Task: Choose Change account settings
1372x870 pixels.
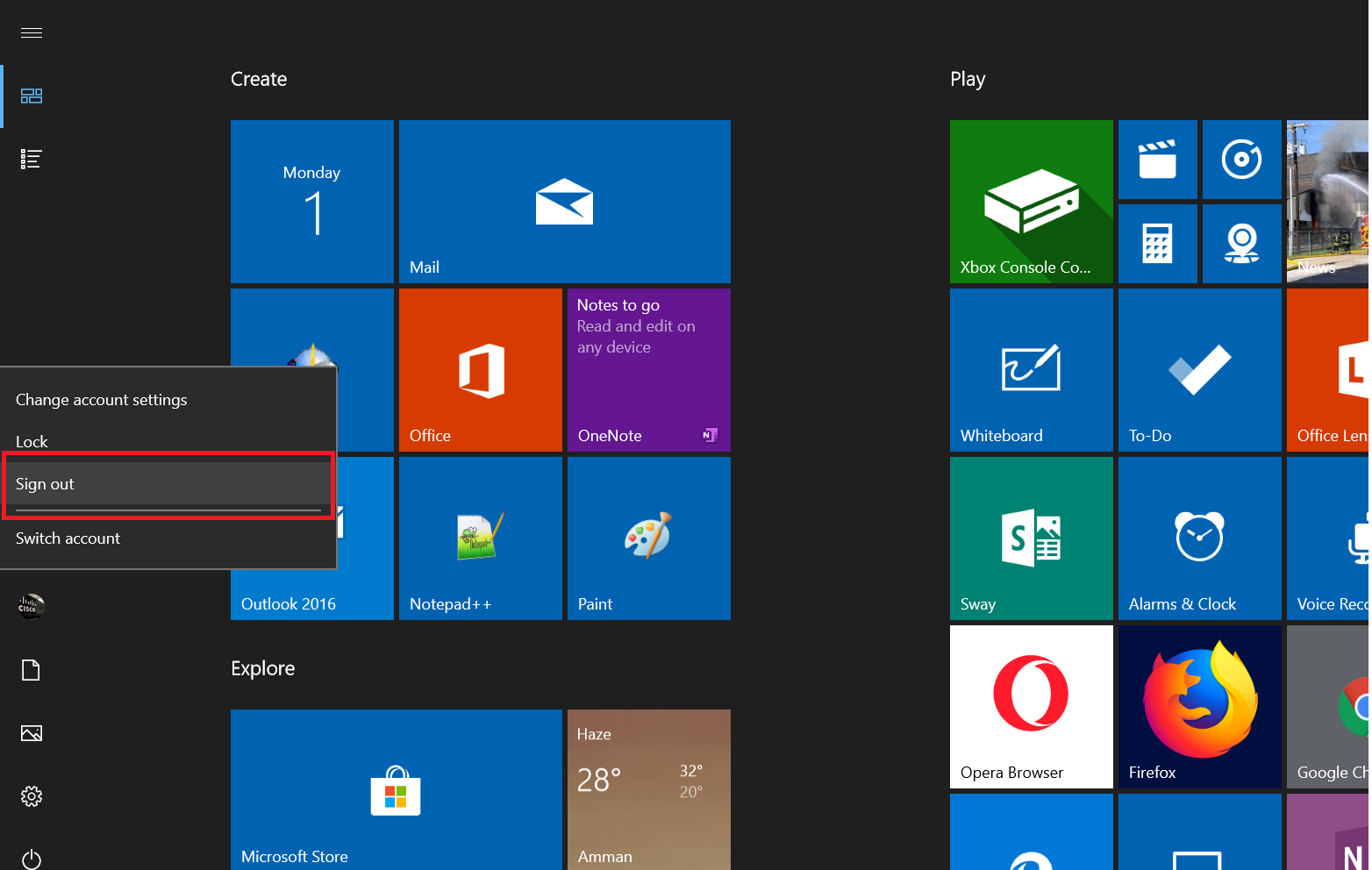Action: tap(168, 400)
